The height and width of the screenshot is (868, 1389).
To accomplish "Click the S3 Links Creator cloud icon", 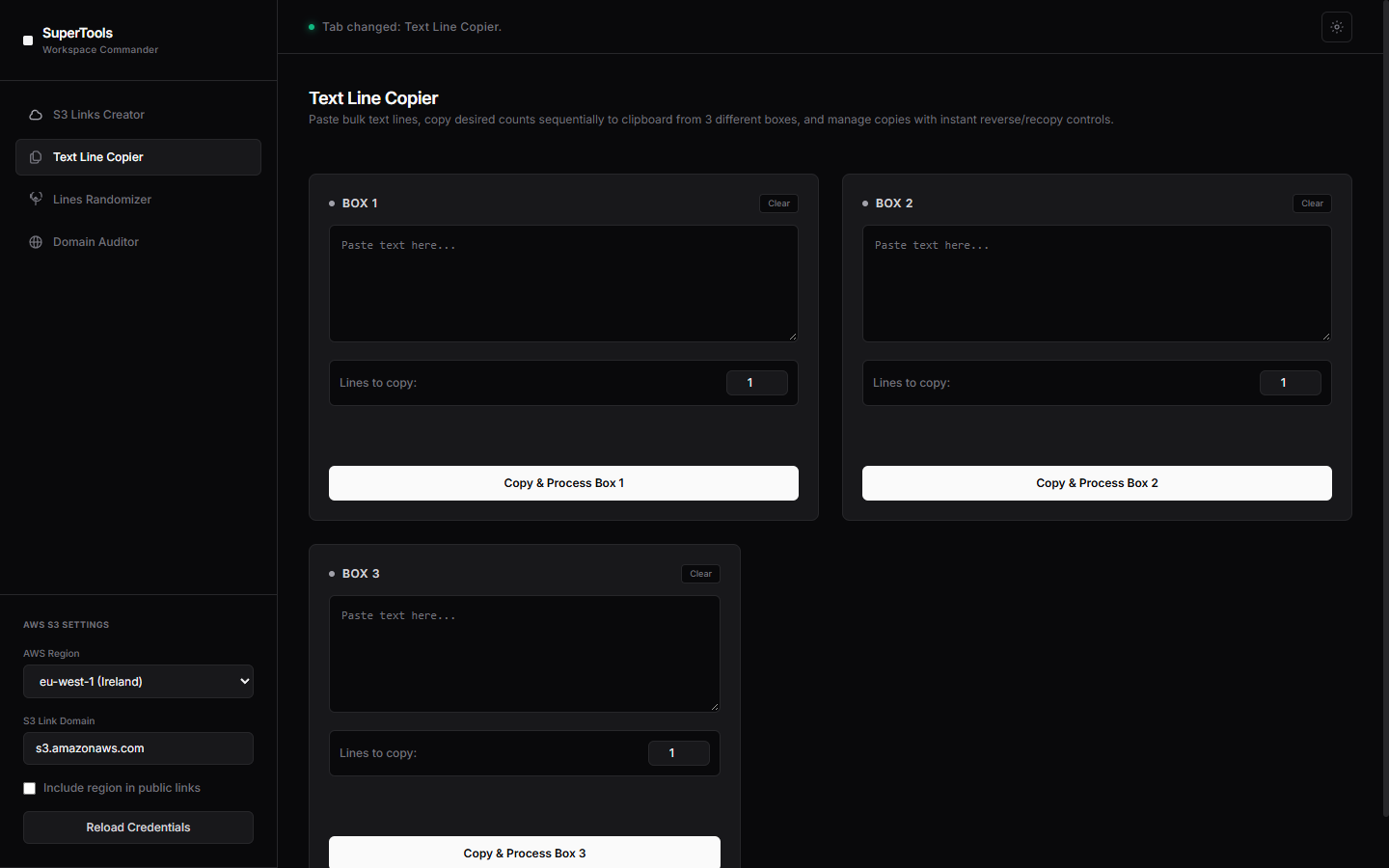I will pyautogui.click(x=36, y=115).
